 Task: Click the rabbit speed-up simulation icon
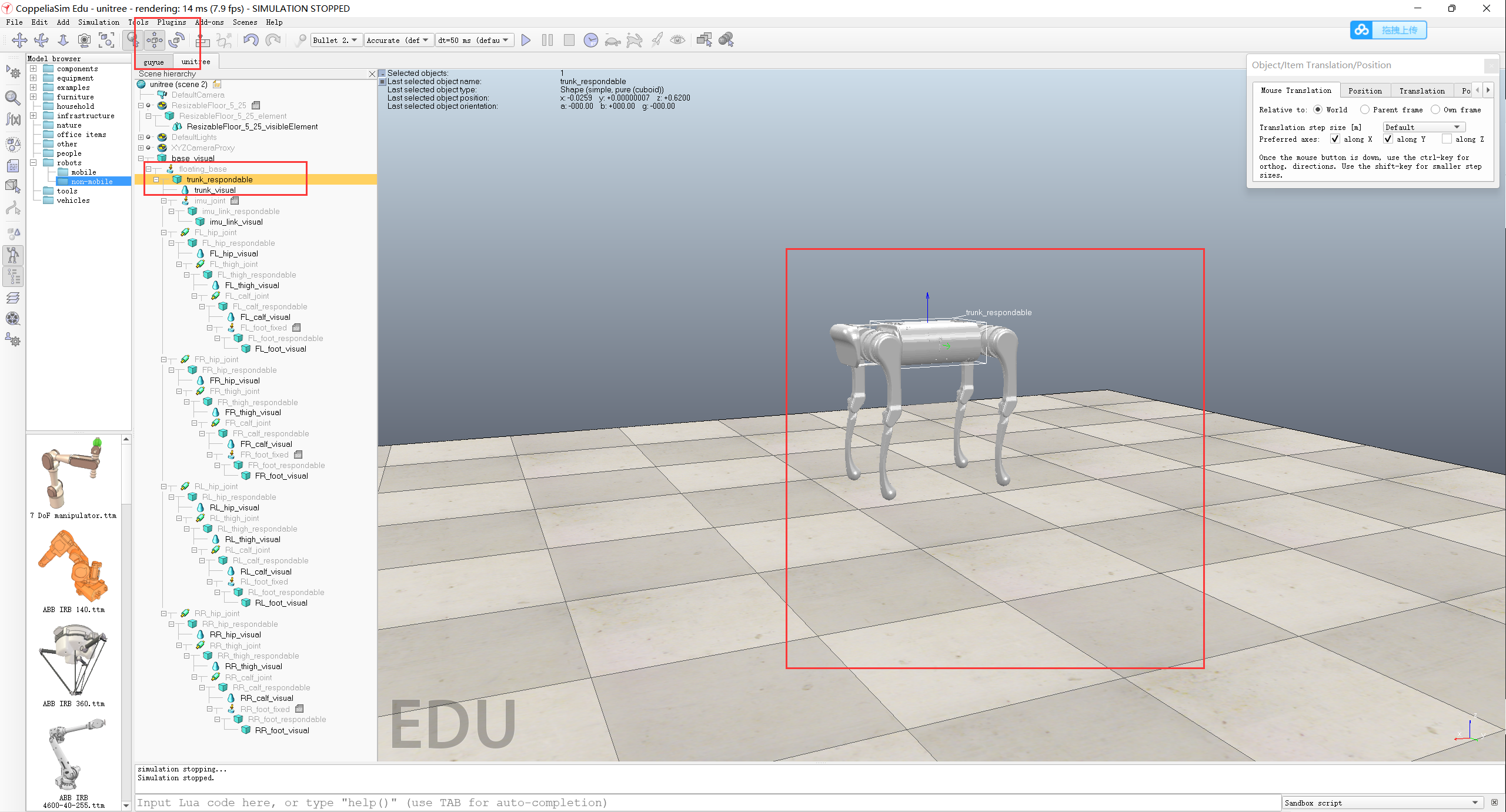pyautogui.click(x=634, y=40)
